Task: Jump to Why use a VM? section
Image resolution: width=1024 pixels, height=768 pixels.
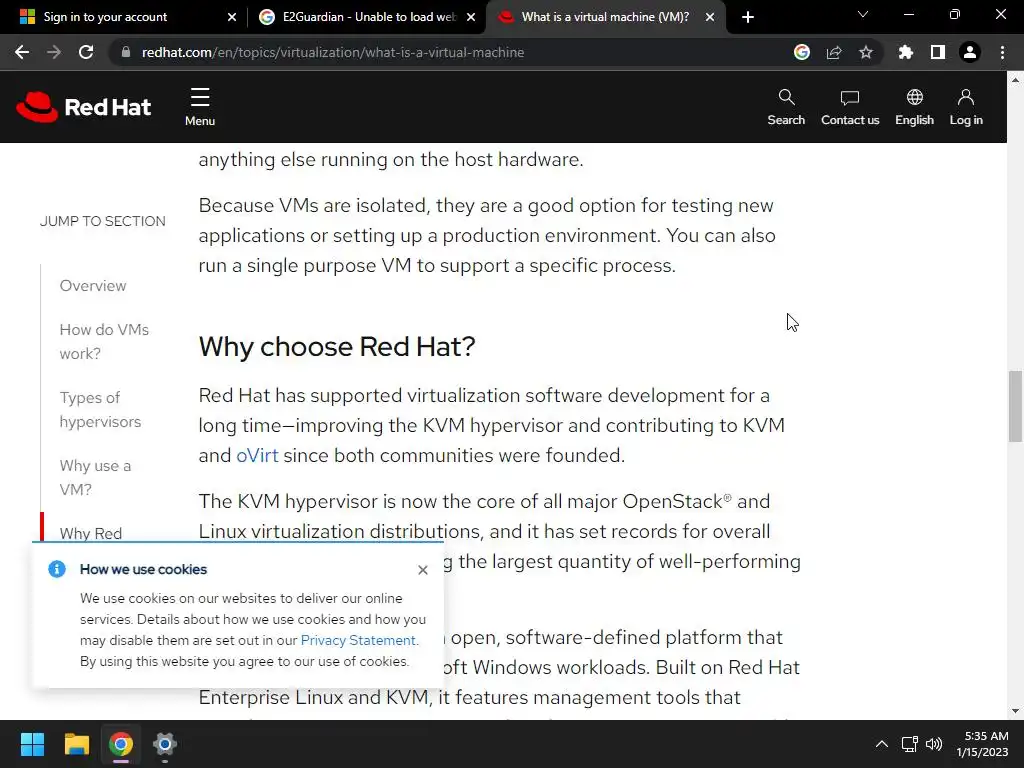Action: (x=95, y=477)
